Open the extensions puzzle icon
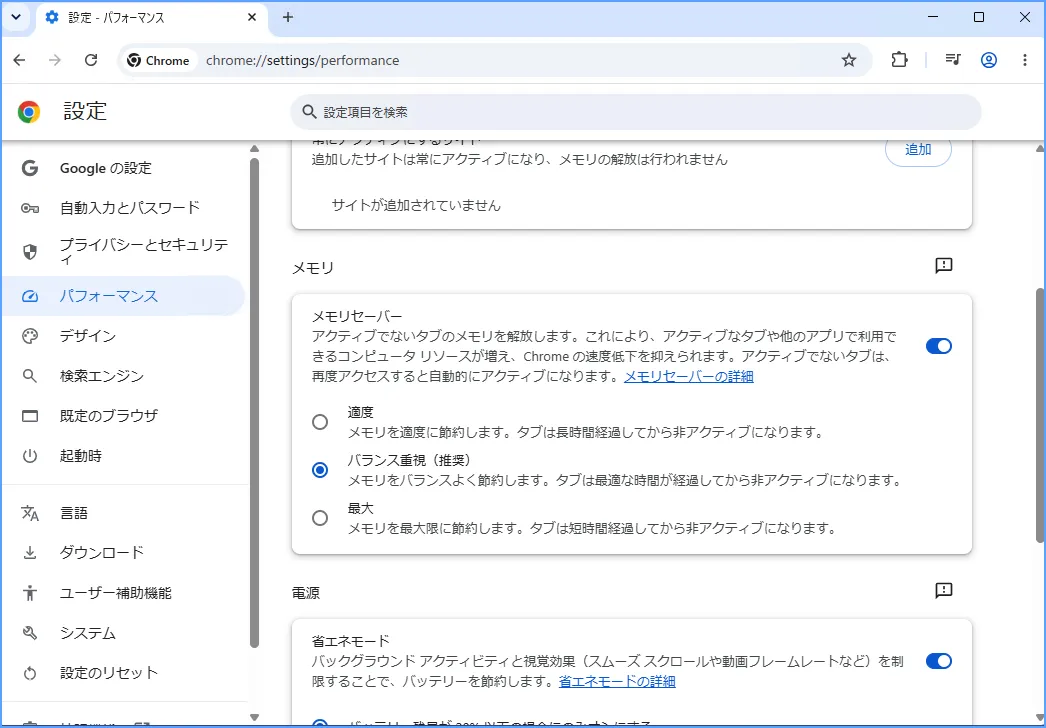Viewport: 1046px width, 728px height. pyautogui.click(x=899, y=60)
